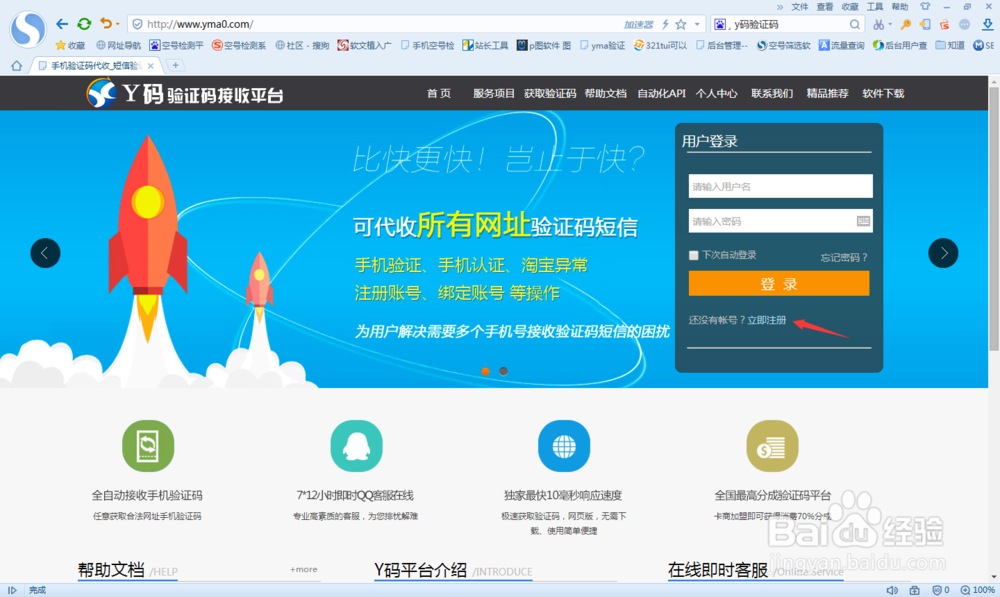Click the globe icon for 10毫秒响应速度
The image size is (1000, 597).
click(564, 446)
